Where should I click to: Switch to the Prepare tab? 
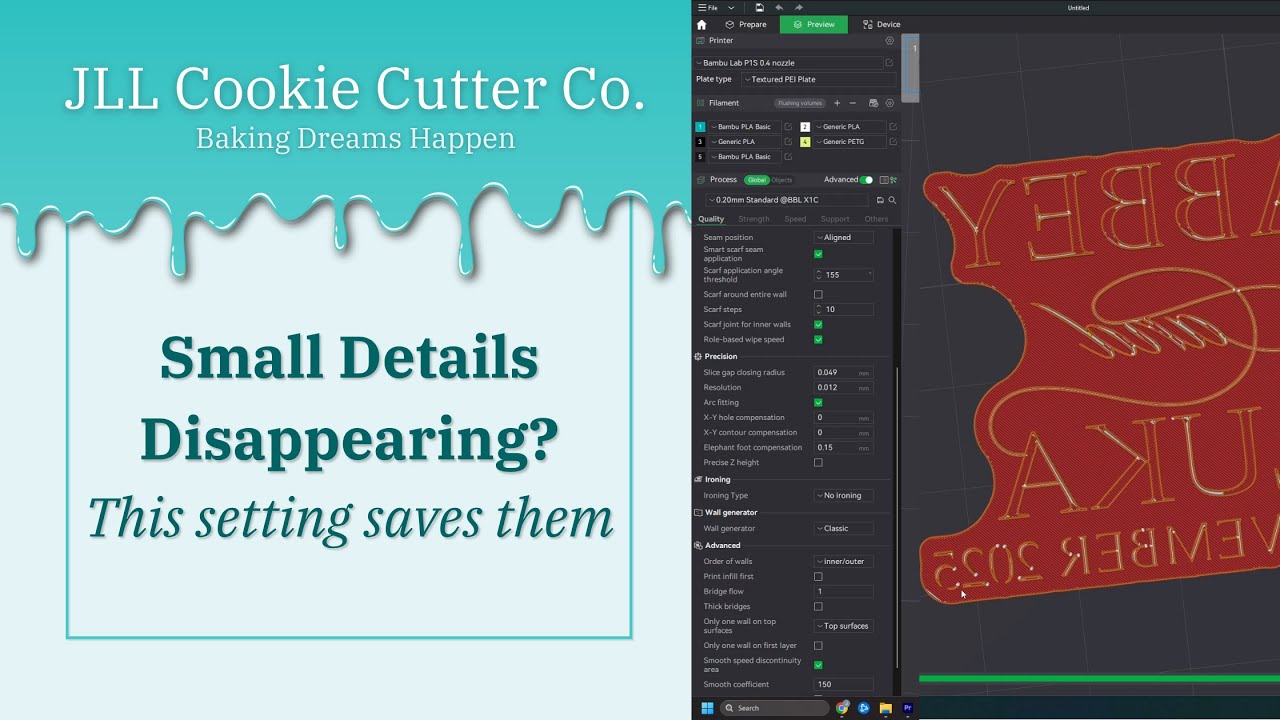pyautogui.click(x=746, y=25)
